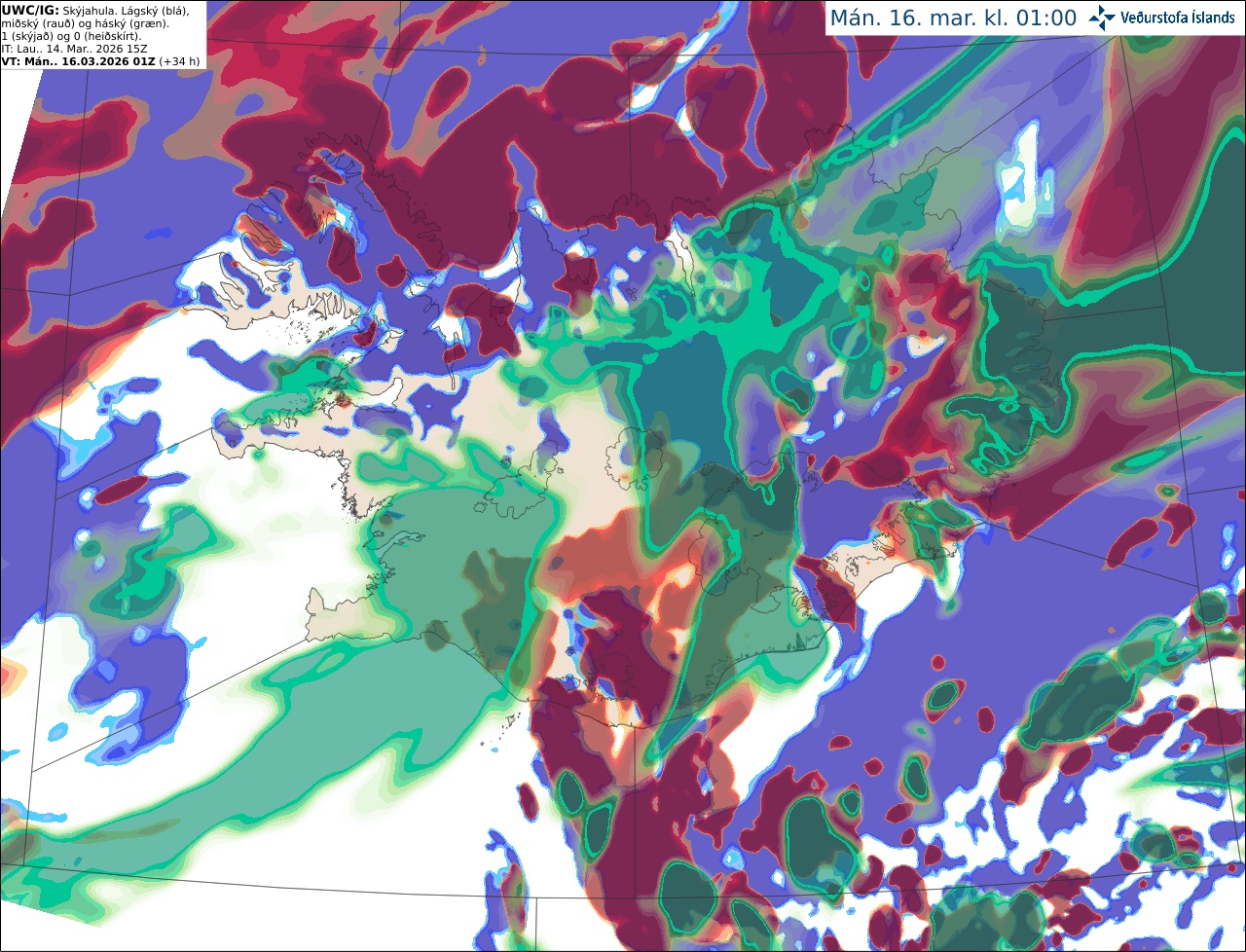Click the Veðurstofa Íslands logo icon
This screenshot has width=1246, height=952.
click(x=1102, y=18)
